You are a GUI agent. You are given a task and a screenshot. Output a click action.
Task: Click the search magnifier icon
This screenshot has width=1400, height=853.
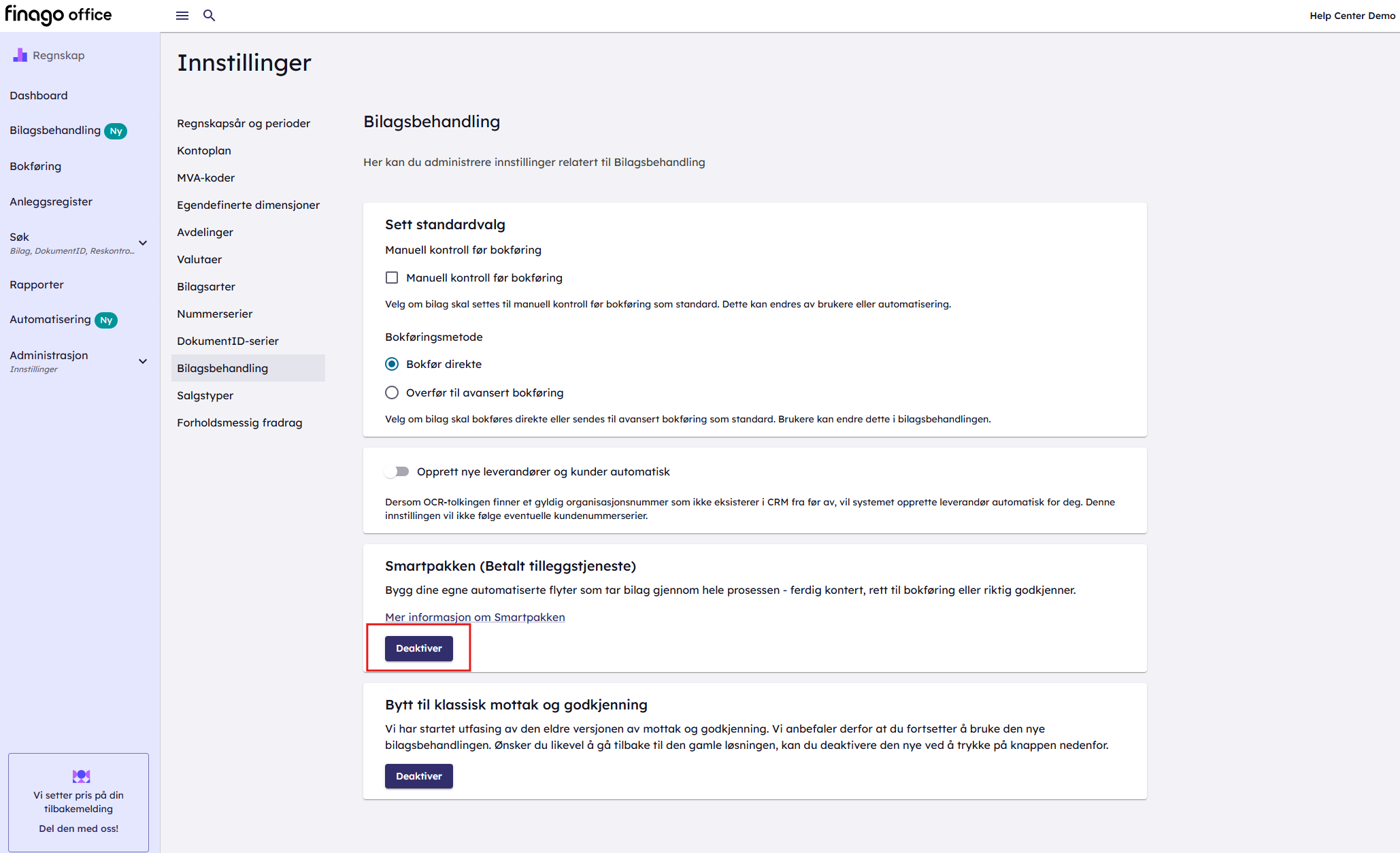(x=209, y=15)
